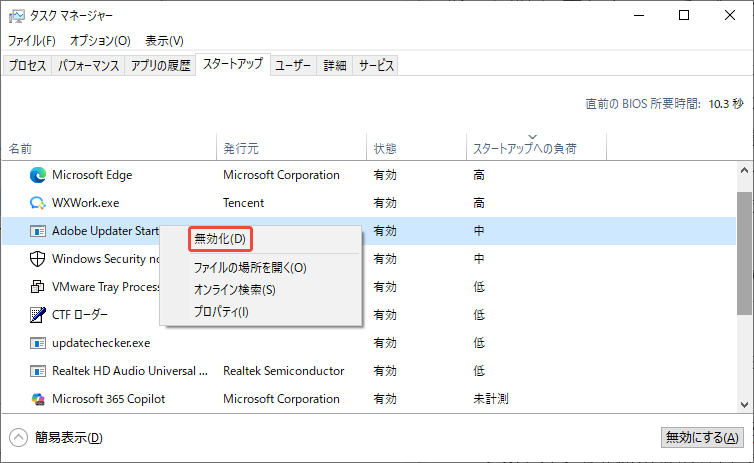Switch to the ユーザー tab

coord(293,65)
